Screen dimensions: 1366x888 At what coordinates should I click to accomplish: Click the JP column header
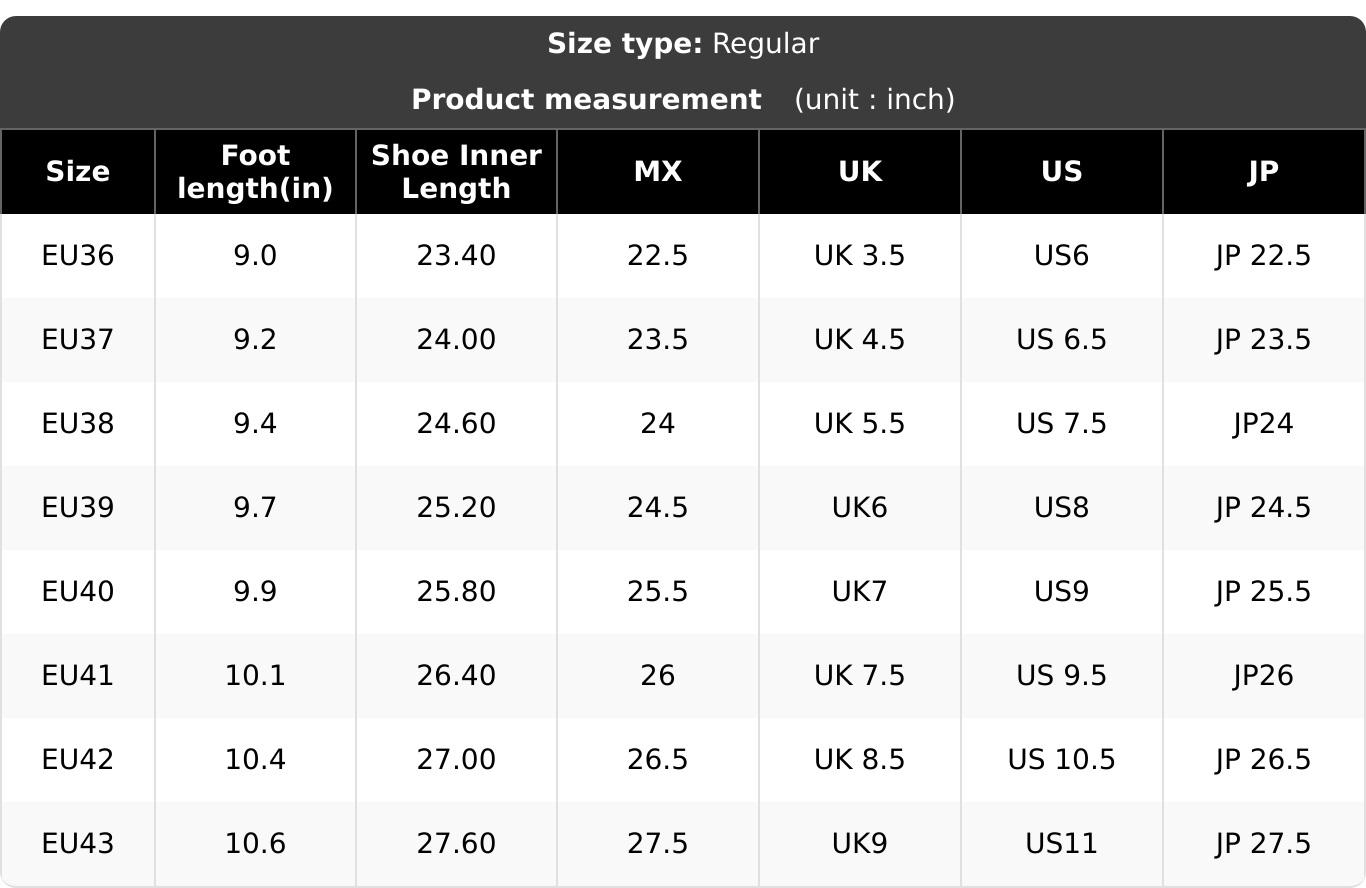pyautogui.click(x=1264, y=172)
